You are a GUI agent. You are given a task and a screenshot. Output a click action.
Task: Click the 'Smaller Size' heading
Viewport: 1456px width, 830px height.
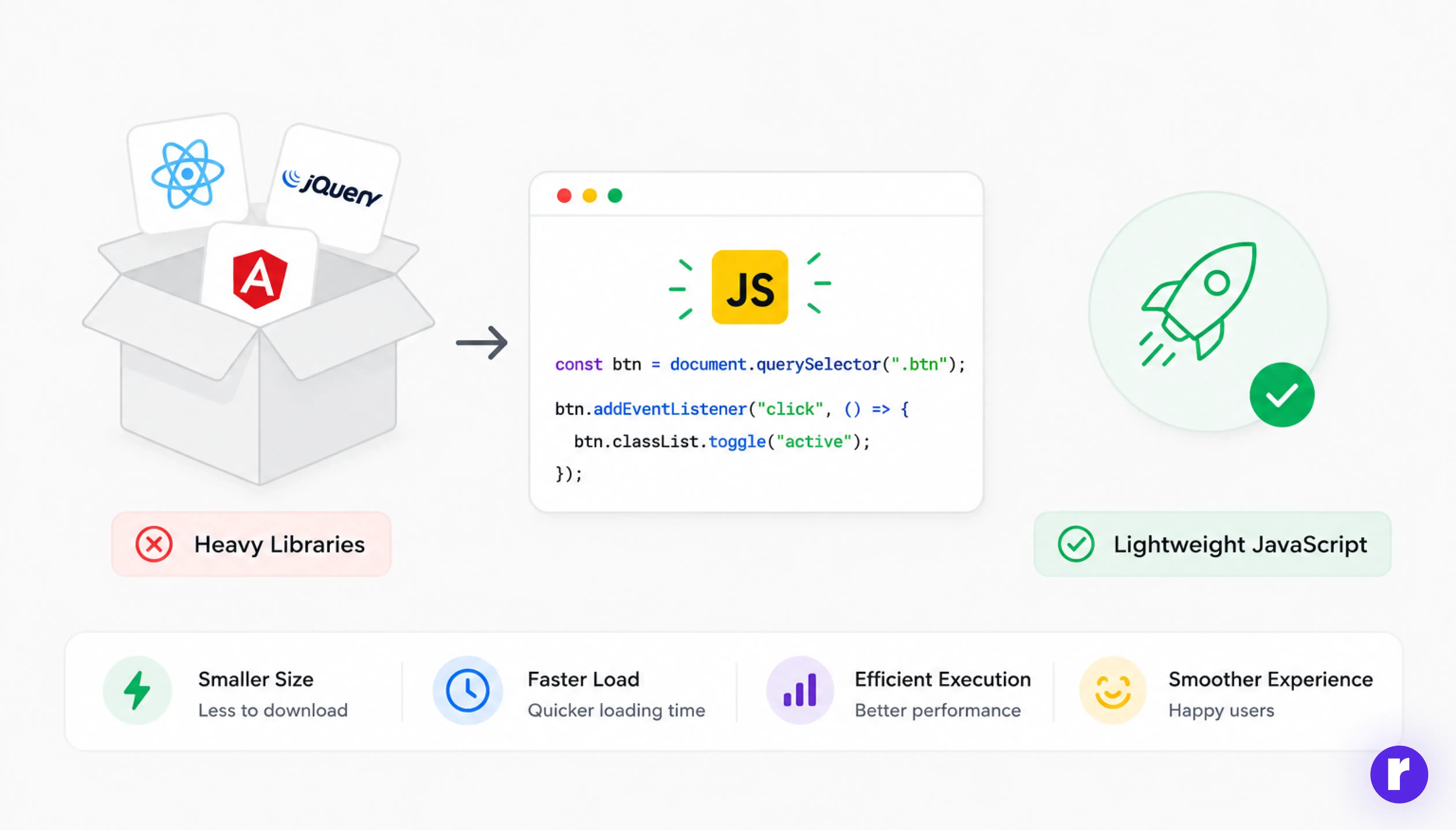tap(256, 679)
